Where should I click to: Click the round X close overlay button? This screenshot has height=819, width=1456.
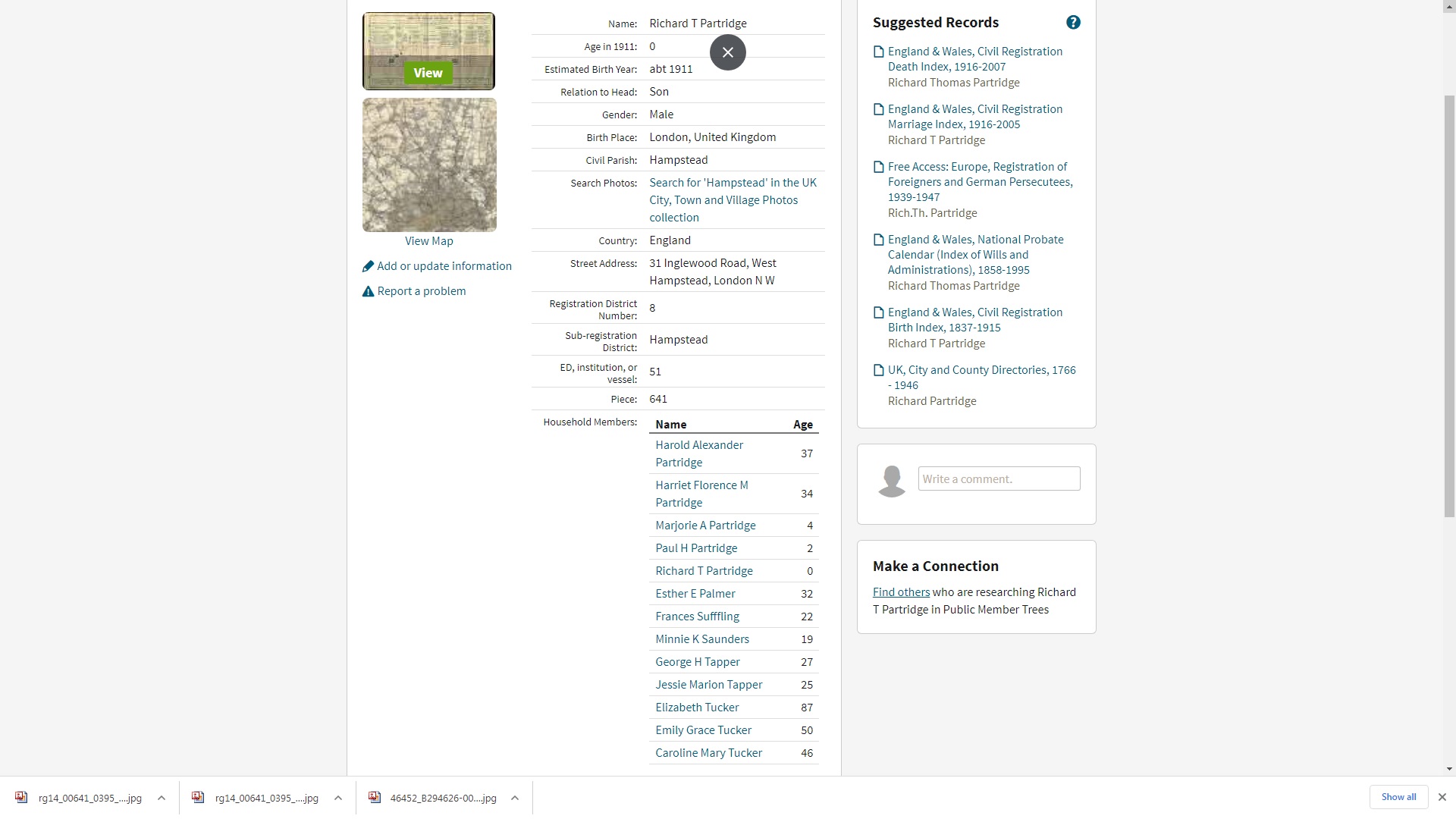(x=727, y=52)
